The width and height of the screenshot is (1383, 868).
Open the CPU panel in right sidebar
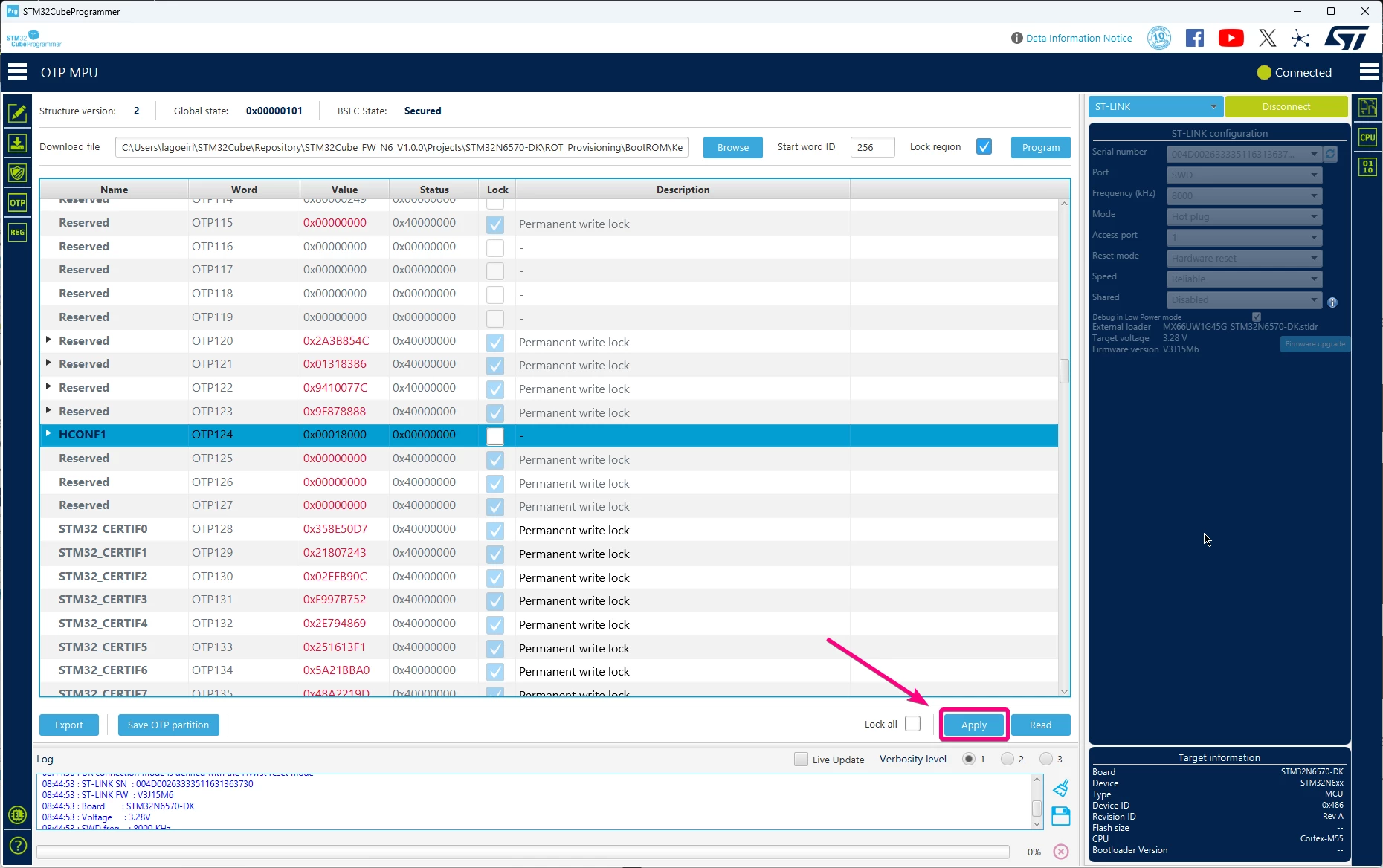[1367, 137]
